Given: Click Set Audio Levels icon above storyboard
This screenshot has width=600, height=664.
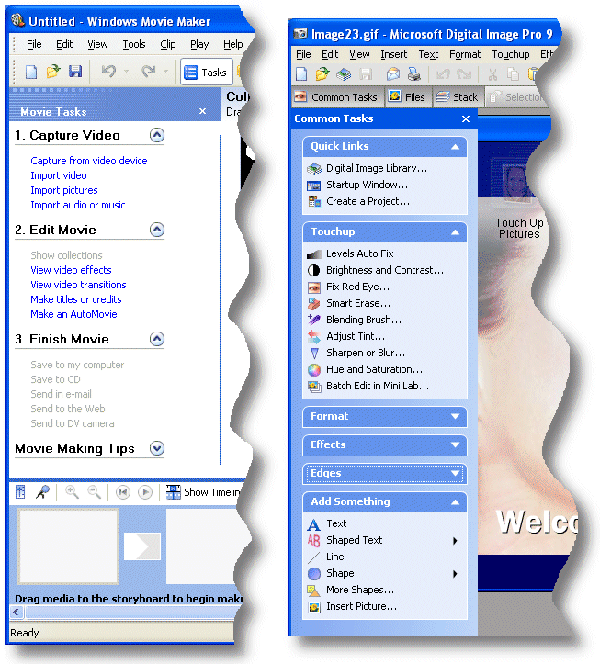Looking at the screenshot, I should point(20,492).
